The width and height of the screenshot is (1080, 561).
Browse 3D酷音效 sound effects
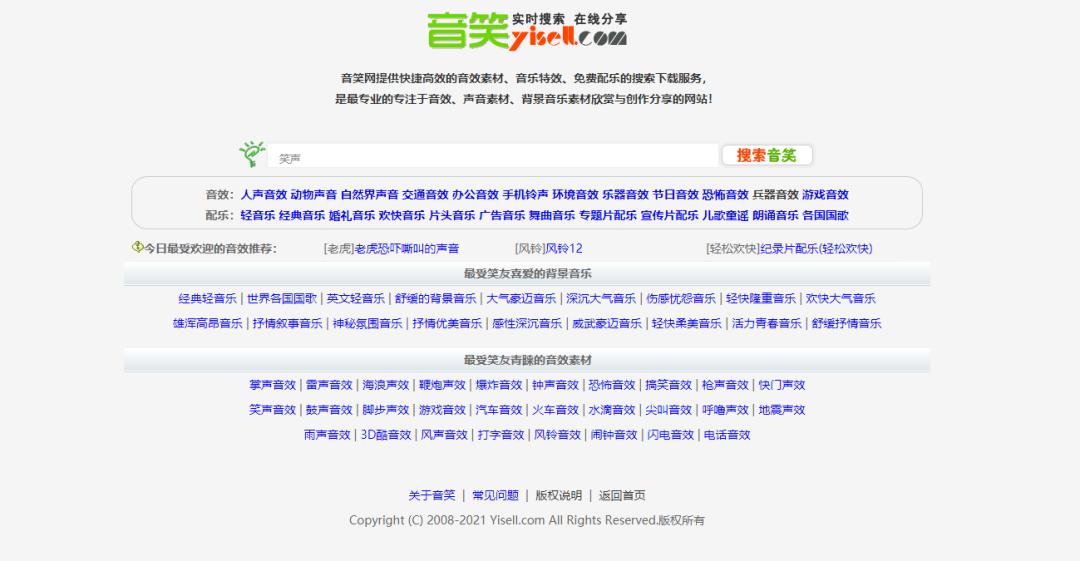pos(386,434)
